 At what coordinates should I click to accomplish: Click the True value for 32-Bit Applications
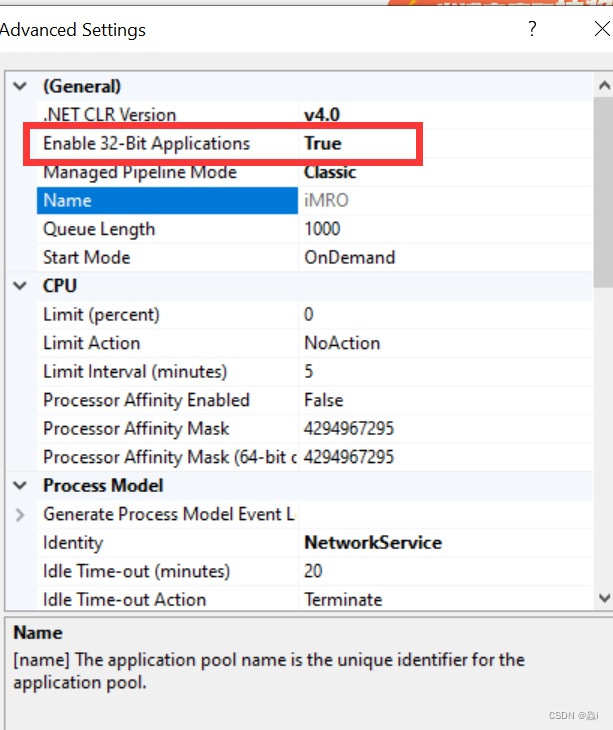pyautogui.click(x=323, y=144)
